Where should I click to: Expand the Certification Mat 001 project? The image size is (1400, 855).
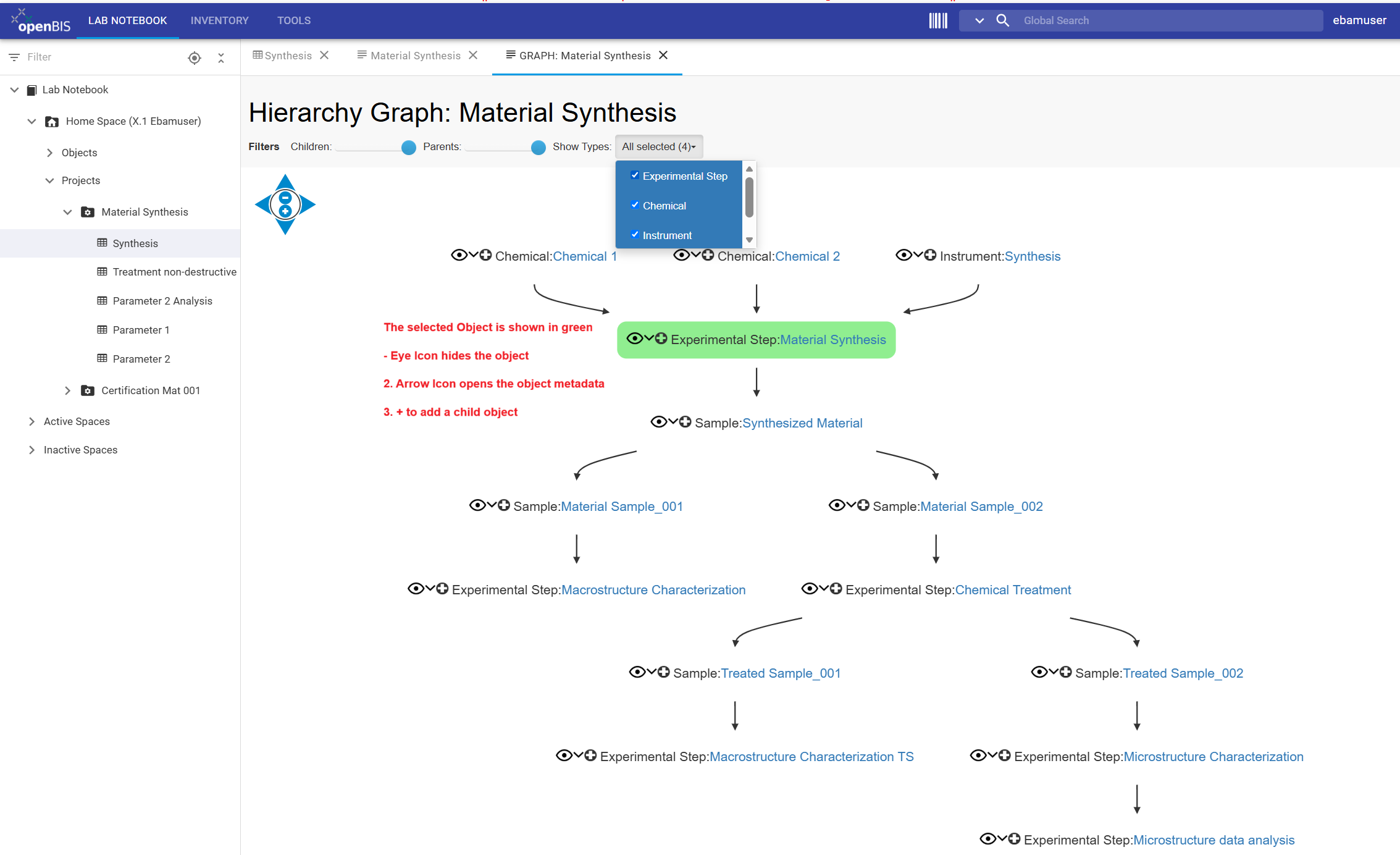point(68,390)
